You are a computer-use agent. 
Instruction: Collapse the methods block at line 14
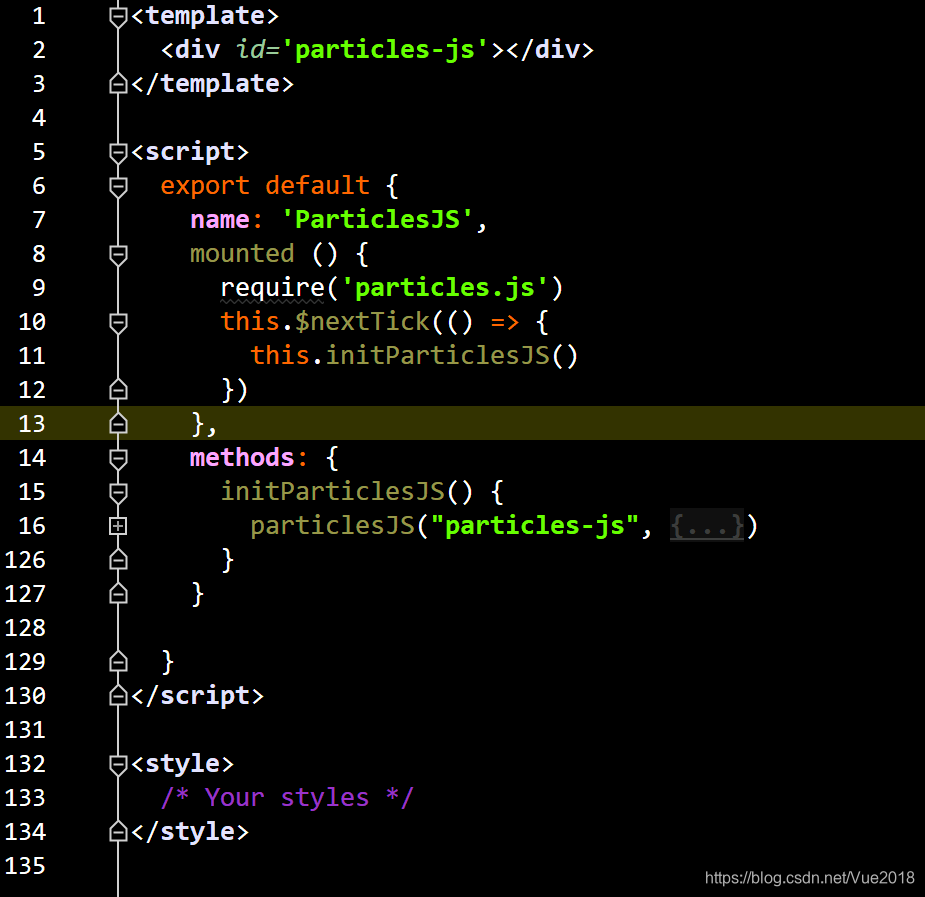point(118,459)
